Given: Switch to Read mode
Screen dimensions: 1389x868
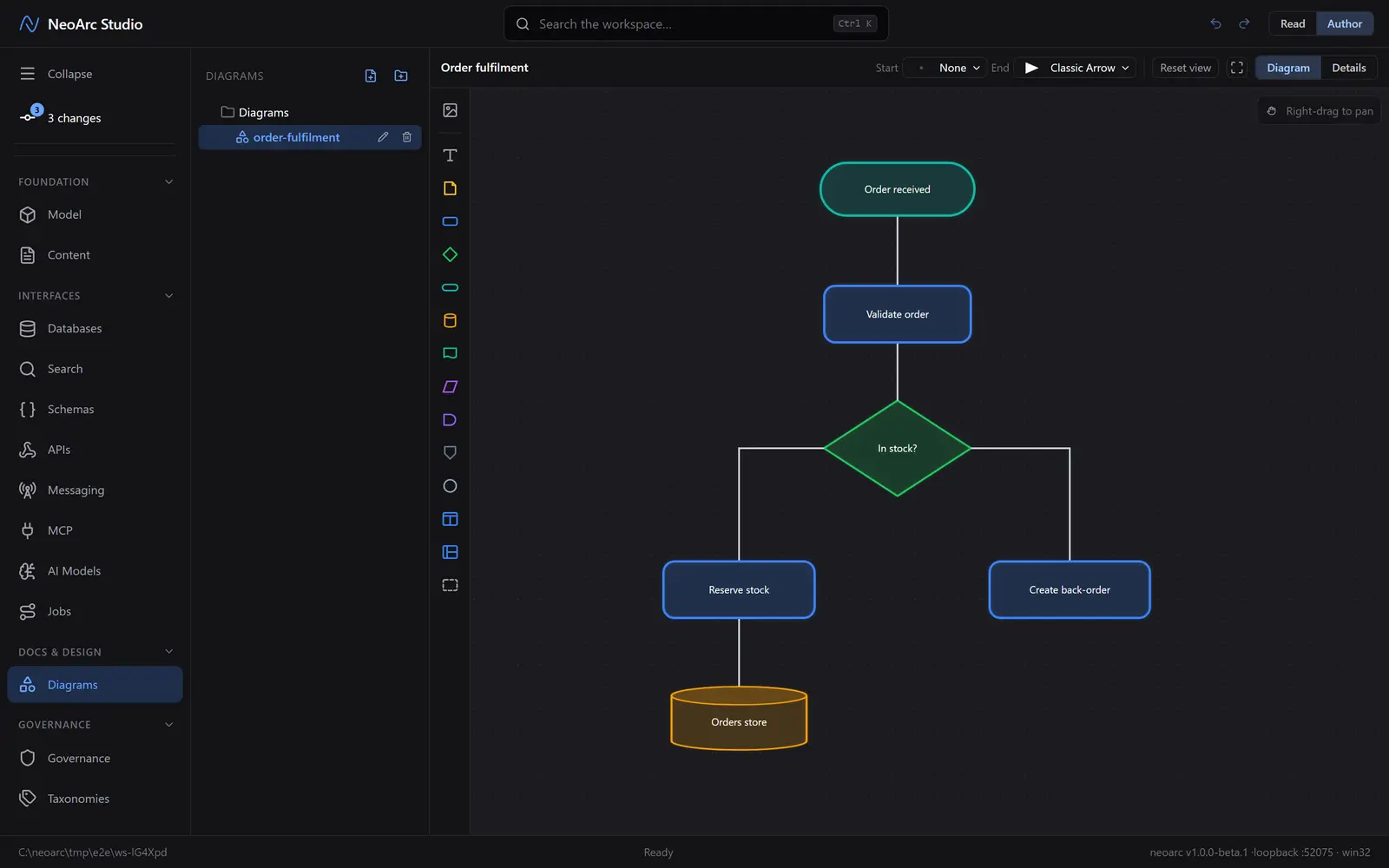Looking at the screenshot, I should pos(1293,23).
